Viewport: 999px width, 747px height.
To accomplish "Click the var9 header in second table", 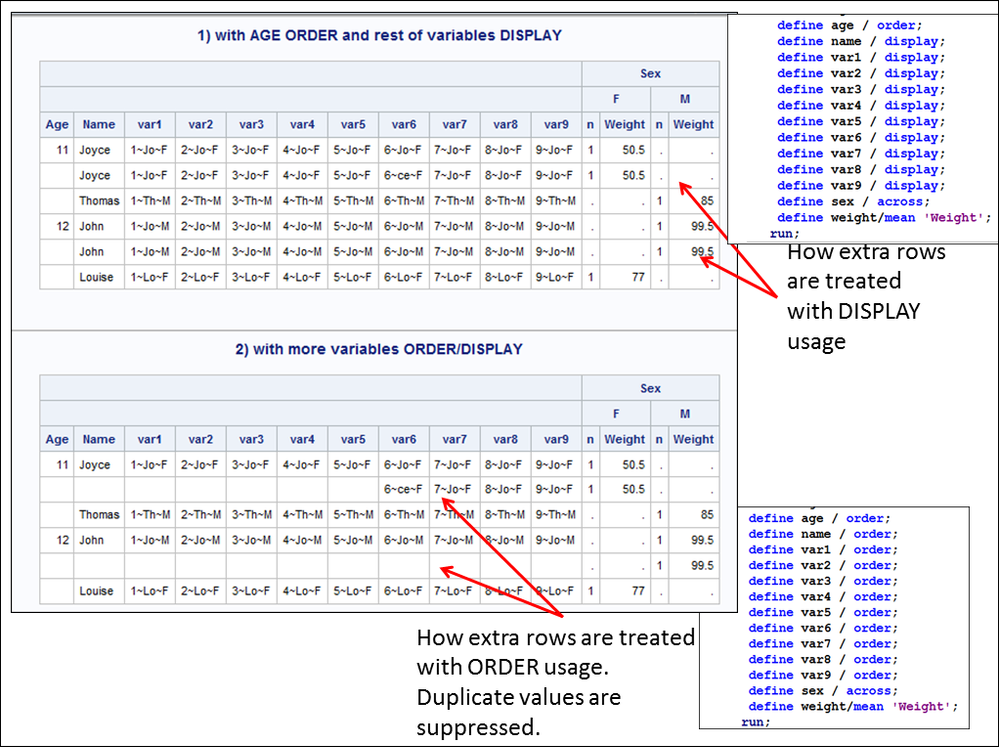I will [556, 439].
